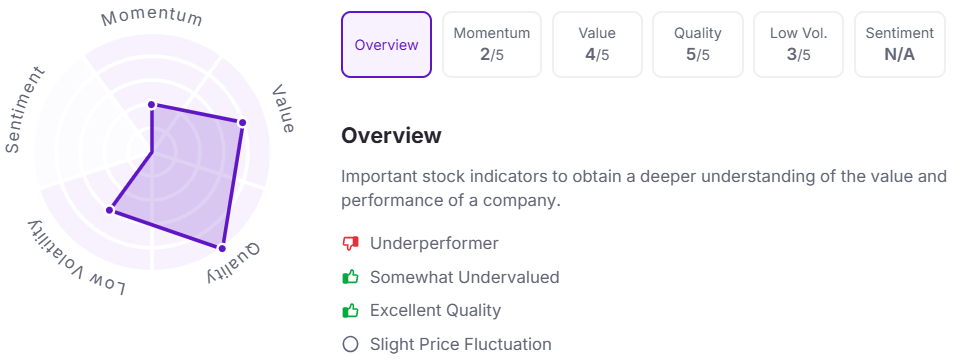The image size is (960, 364).
Task: Click the Underperformer indicator text
Action: (x=434, y=243)
